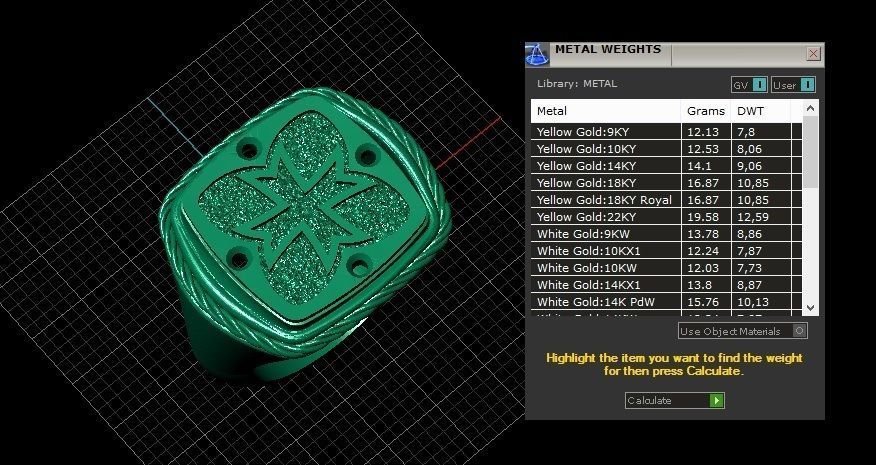Click the 10,13 DWT value
Screen dimensions: 876x465
[x=753, y=302]
